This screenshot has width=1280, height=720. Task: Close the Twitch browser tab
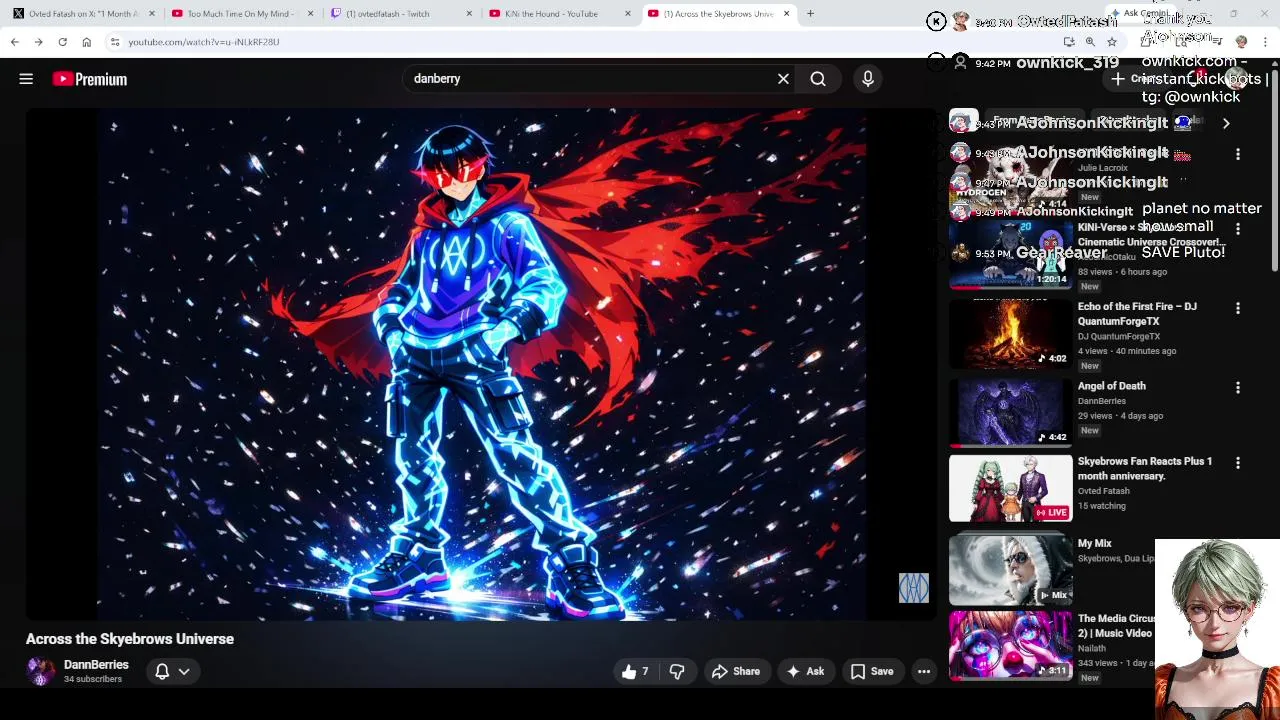click(x=469, y=14)
